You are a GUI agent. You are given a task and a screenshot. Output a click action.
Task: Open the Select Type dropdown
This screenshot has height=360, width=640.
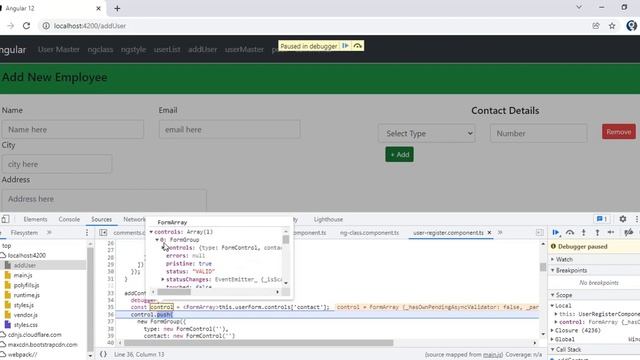click(427, 133)
